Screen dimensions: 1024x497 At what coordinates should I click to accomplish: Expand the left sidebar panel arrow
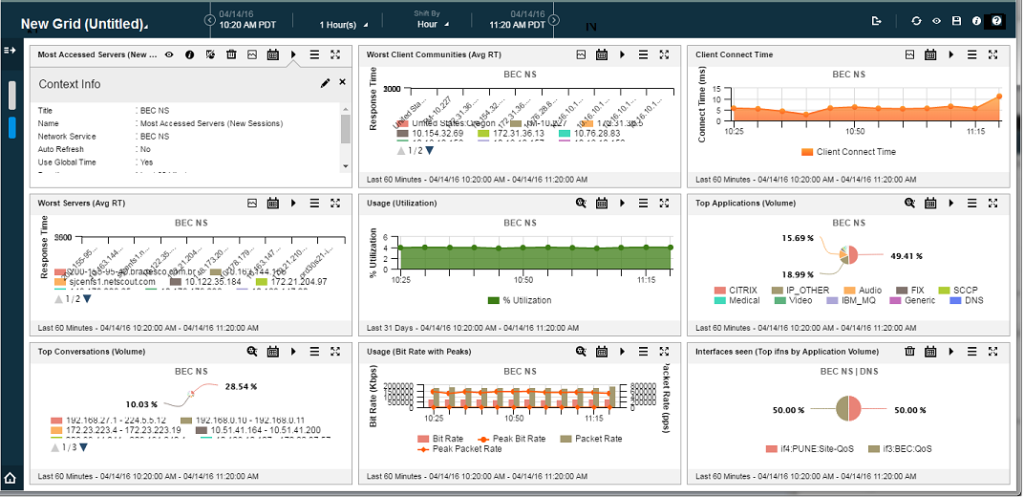coord(11,49)
